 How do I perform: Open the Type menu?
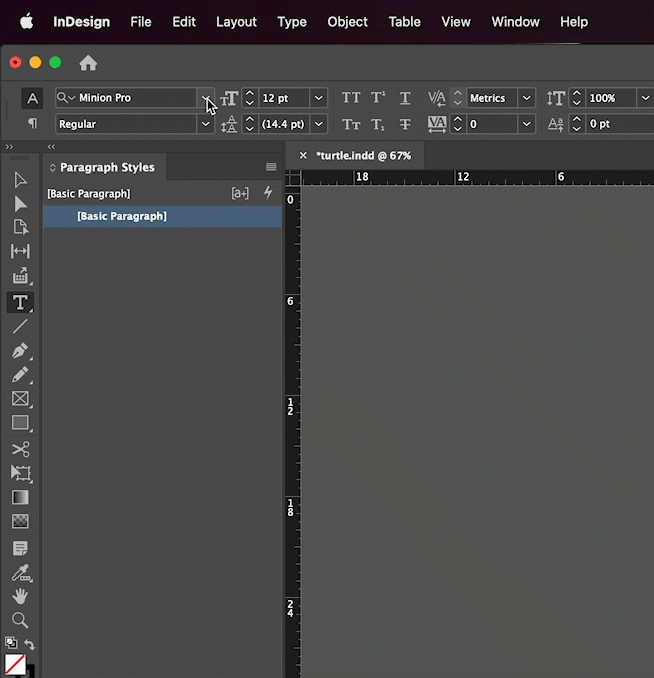(292, 22)
